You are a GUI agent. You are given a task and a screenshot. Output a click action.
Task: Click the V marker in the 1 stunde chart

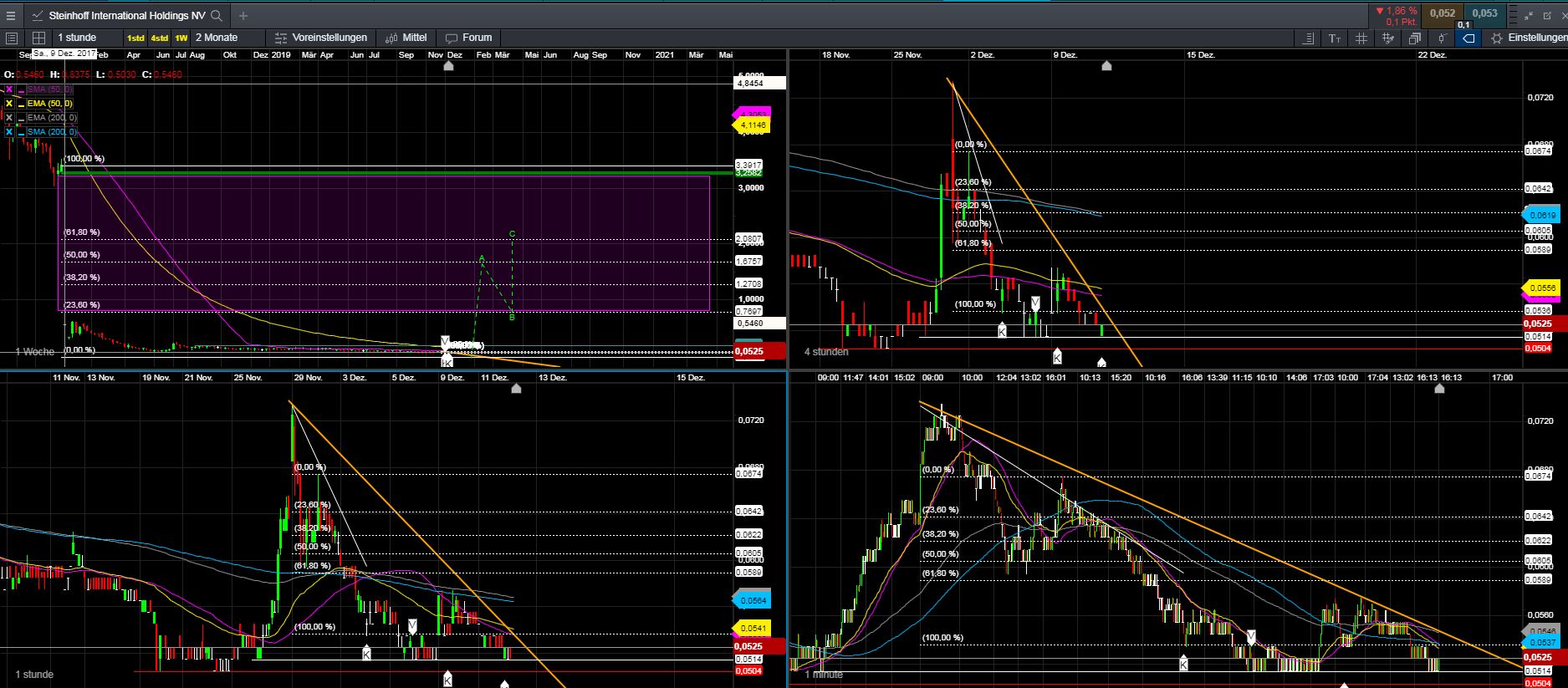[x=412, y=625]
